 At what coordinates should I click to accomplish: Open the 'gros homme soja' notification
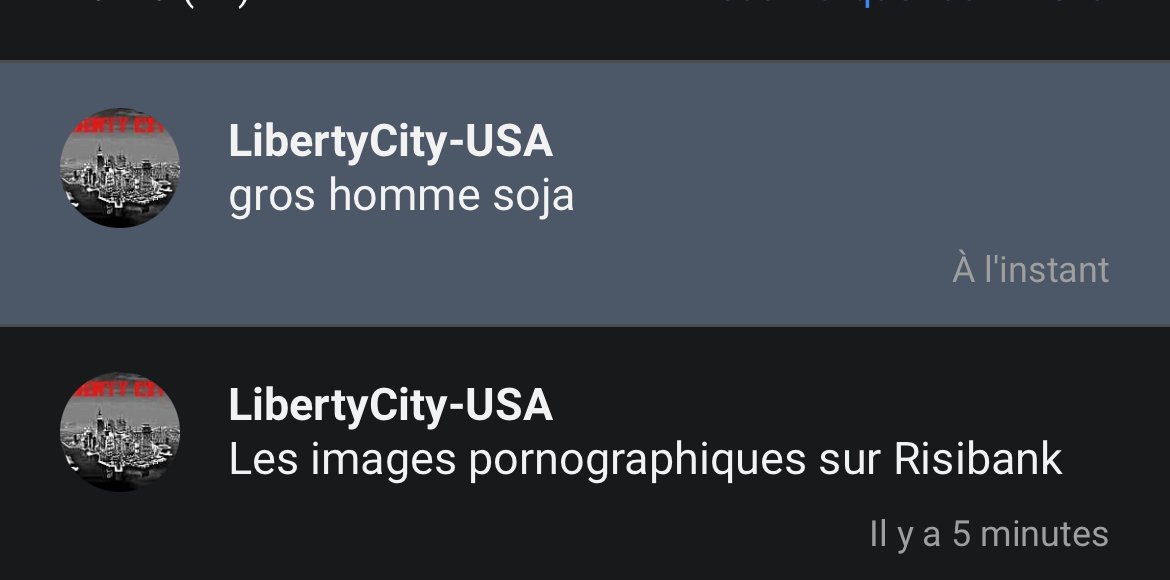point(585,193)
